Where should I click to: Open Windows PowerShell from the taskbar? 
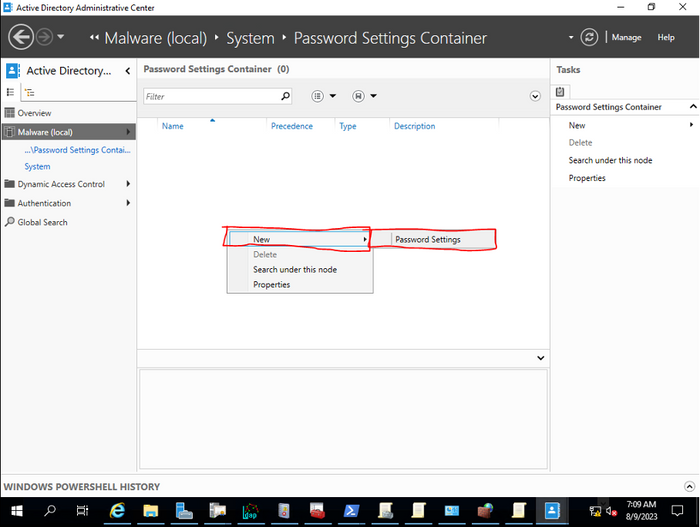pos(351,510)
